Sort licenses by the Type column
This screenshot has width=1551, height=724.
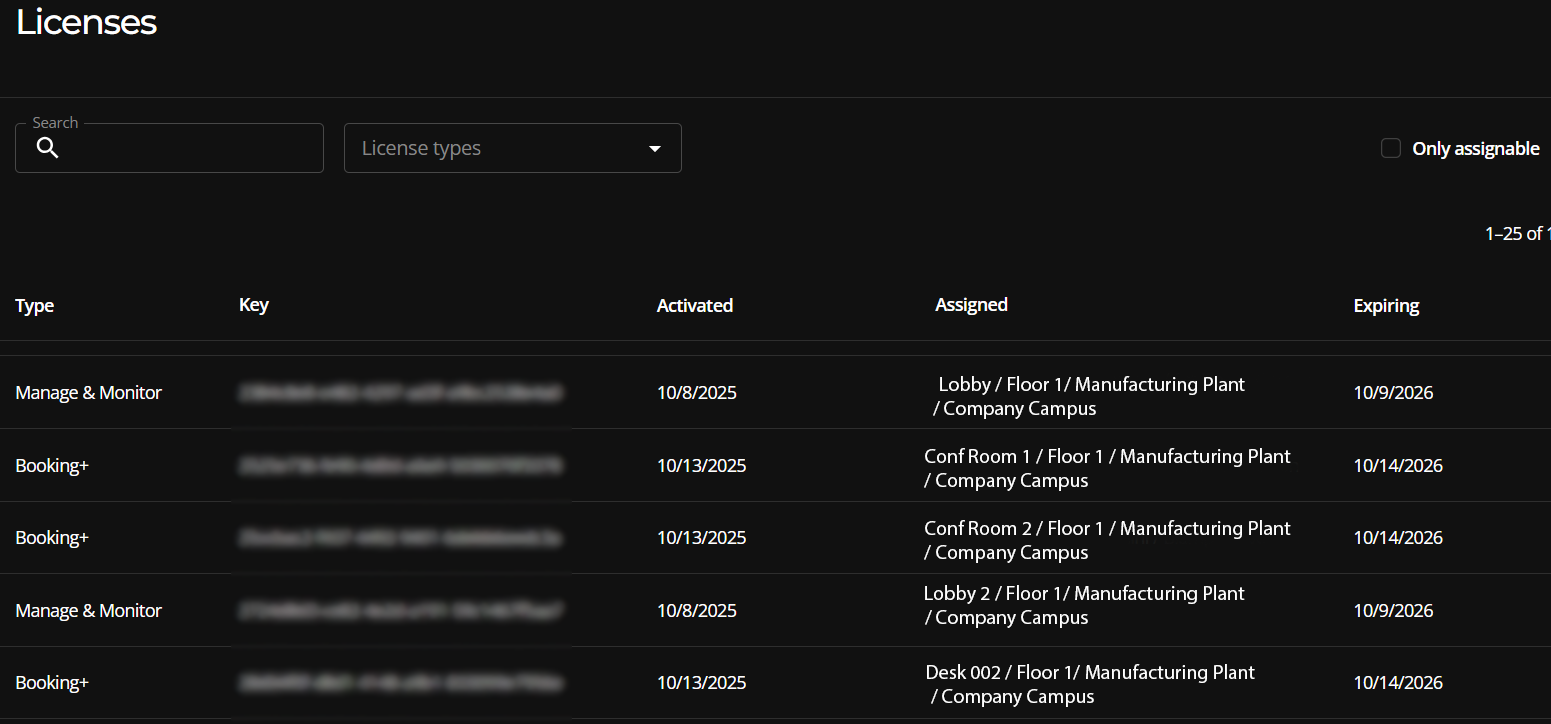(34, 305)
